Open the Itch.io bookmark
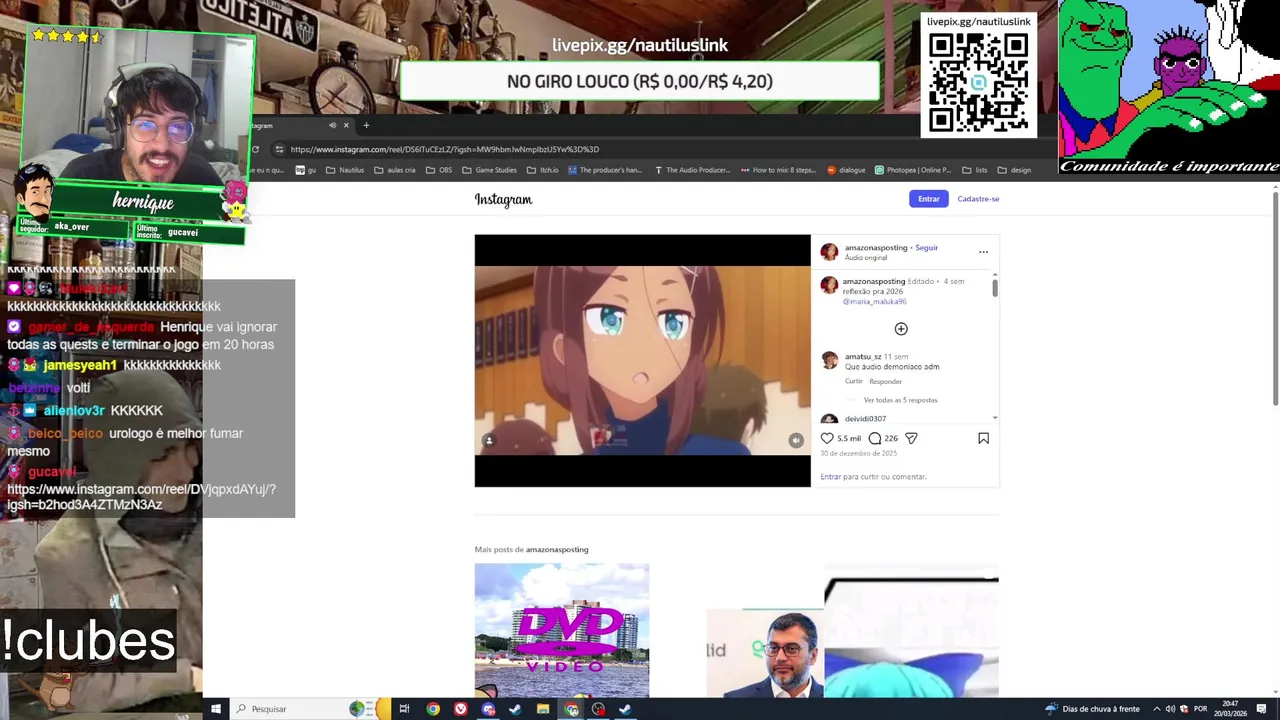Image resolution: width=1280 pixels, height=720 pixels. click(543, 170)
